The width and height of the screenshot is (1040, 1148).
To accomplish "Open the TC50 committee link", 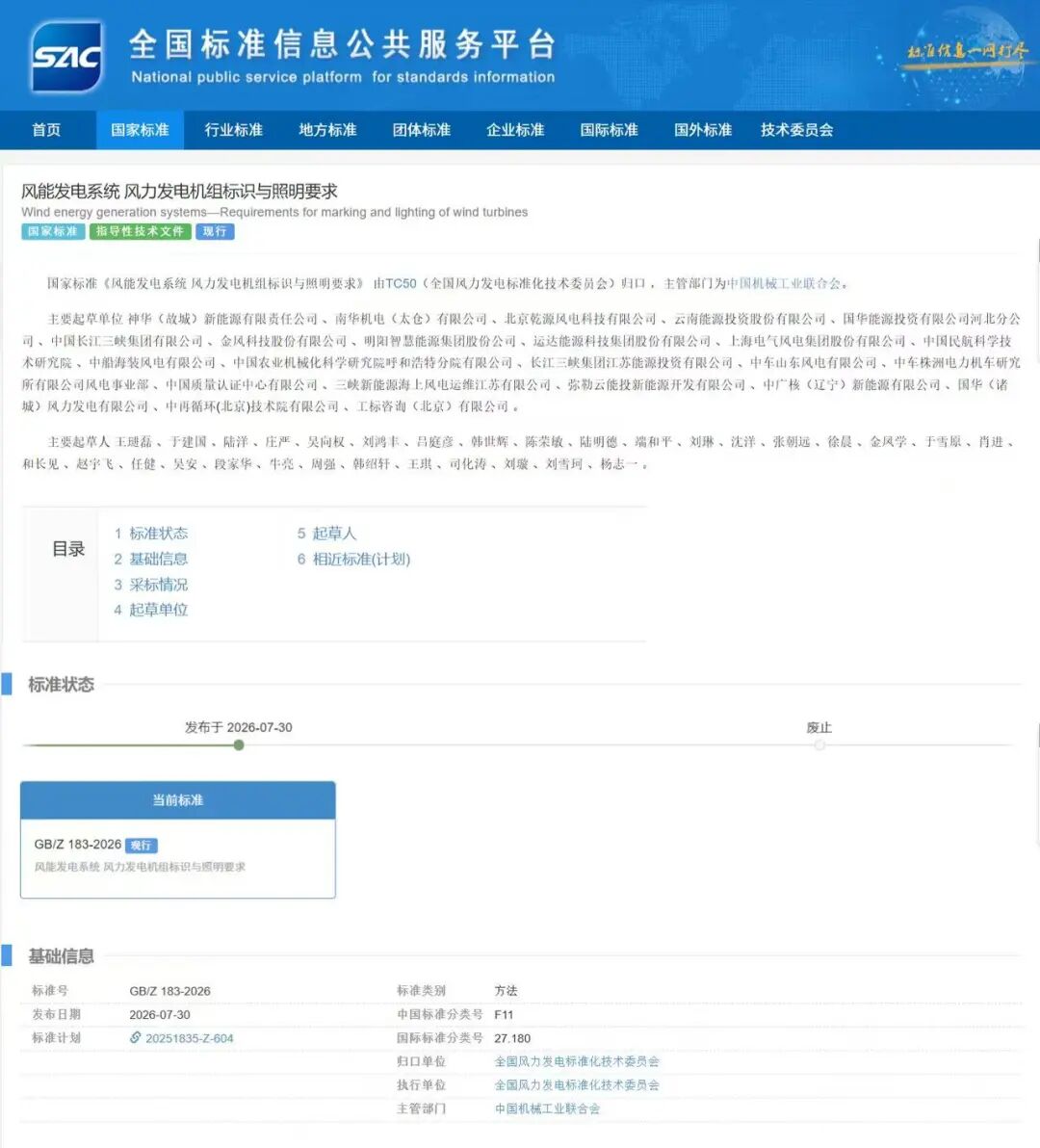I will click(401, 283).
